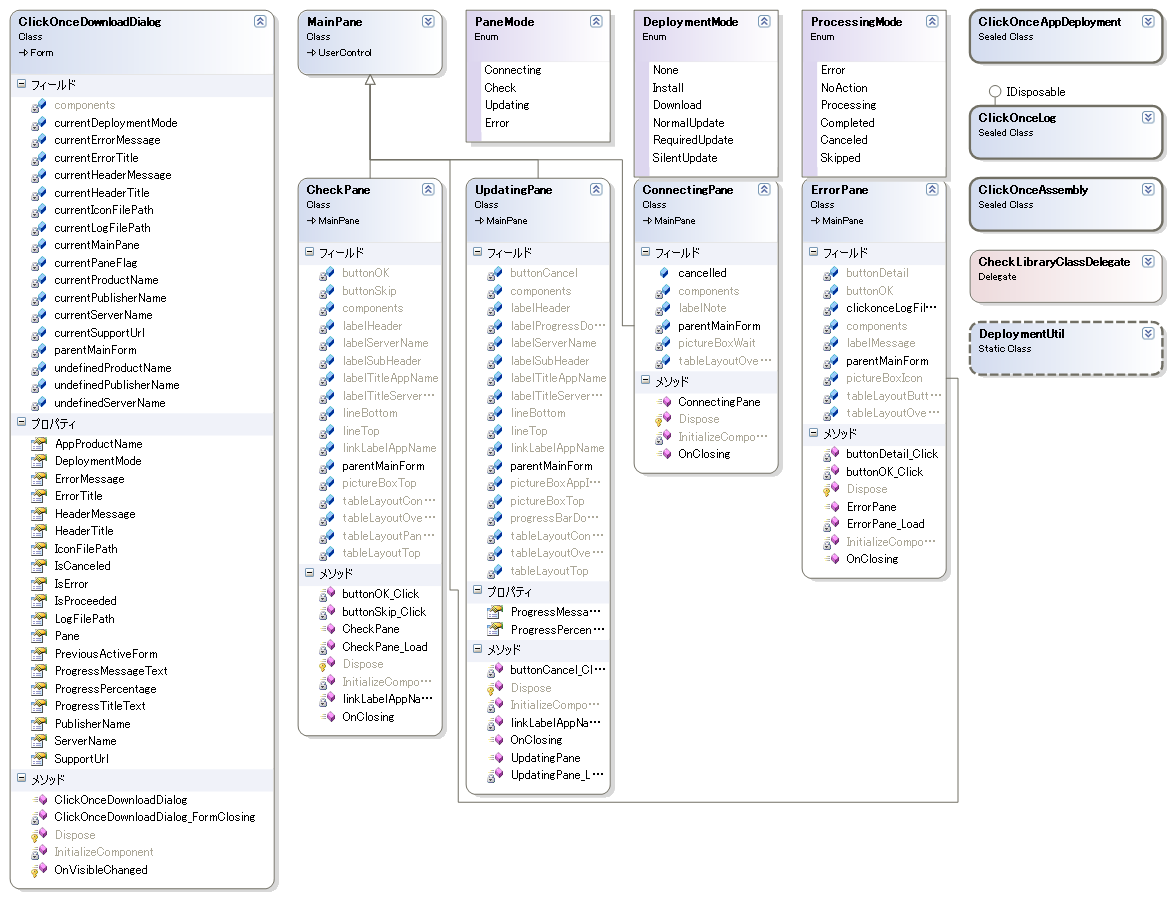
Task: Click field icon beside parentMainForm in ClickOnceDownloadDialog
Action: (39, 350)
